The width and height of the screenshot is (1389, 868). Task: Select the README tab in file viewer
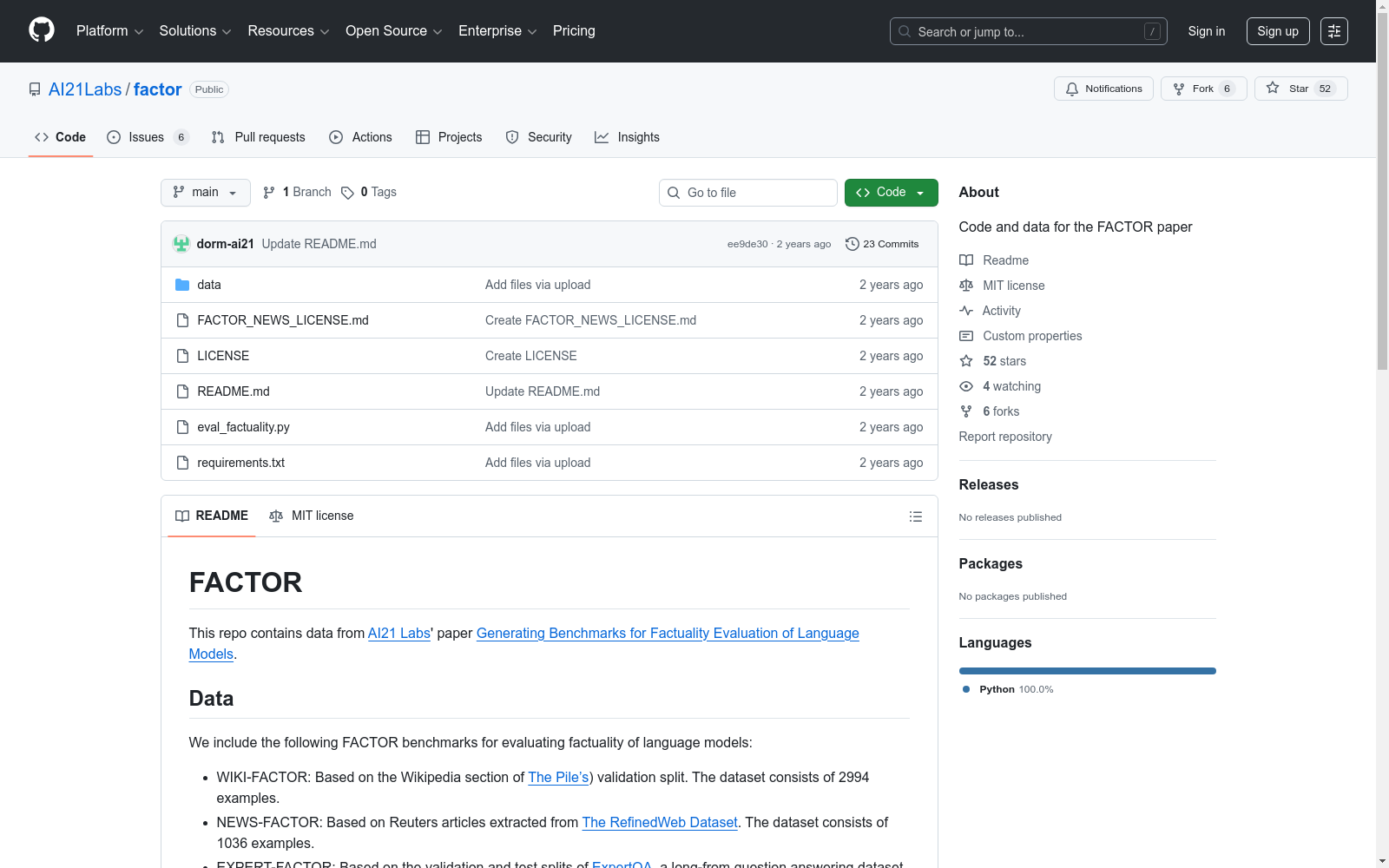[x=212, y=516]
